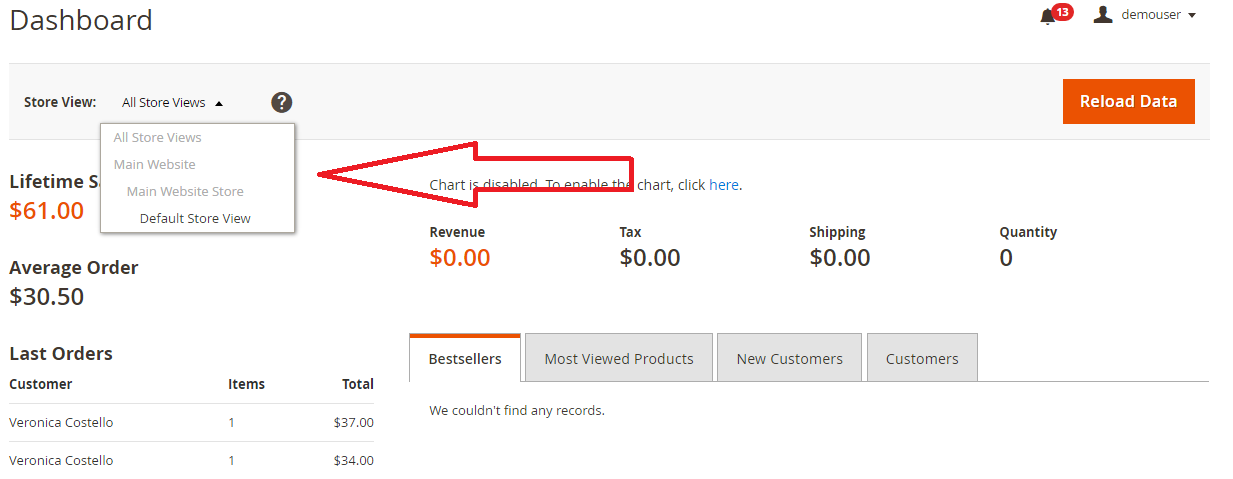
Task: Open the Store View help question icon
Action: [x=282, y=102]
